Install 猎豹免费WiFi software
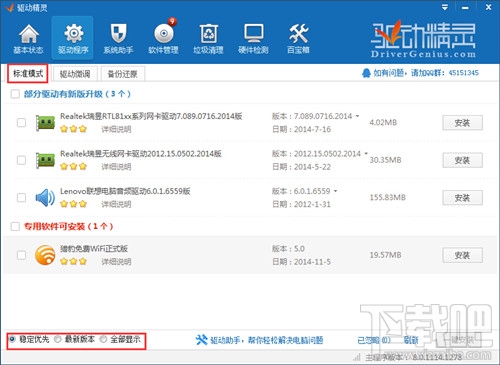 462,255
